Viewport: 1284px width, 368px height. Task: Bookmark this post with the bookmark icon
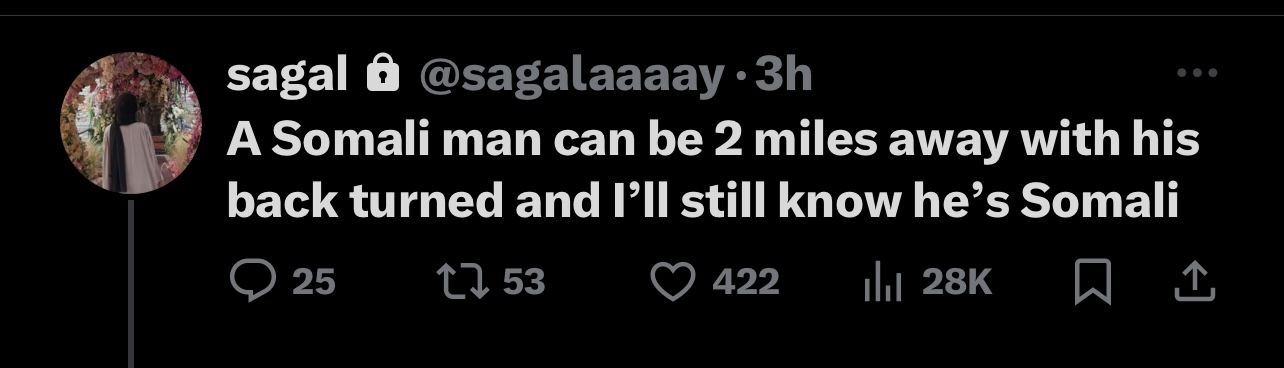pos(1093,284)
